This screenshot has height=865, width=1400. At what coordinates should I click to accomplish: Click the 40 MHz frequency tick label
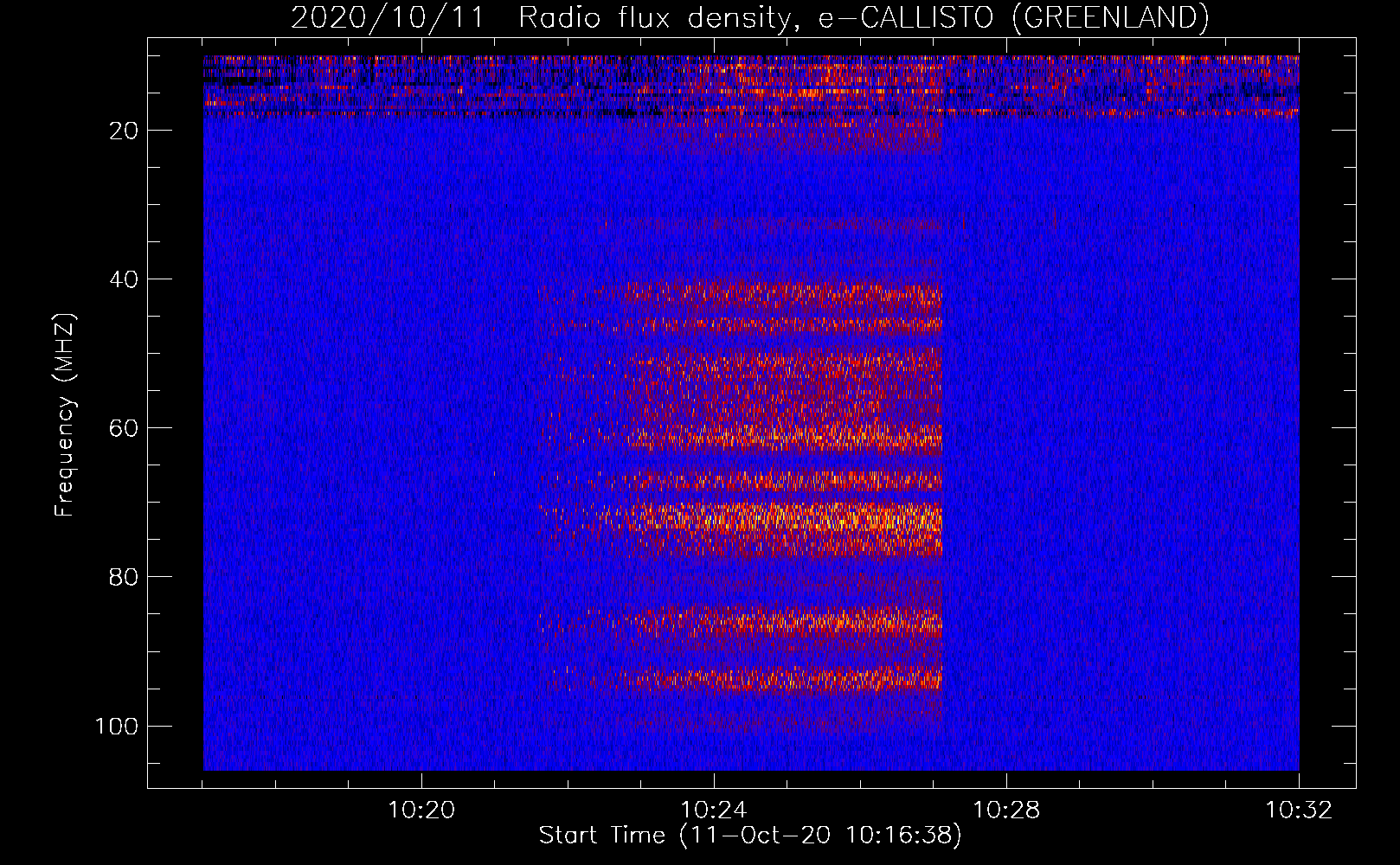tap(124, 279)
